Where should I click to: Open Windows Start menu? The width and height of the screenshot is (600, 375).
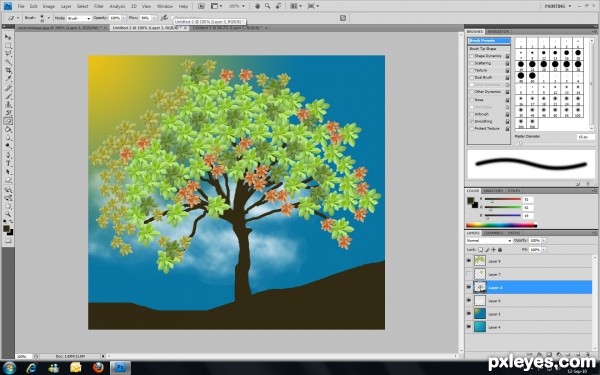click(x=9, y=368)
